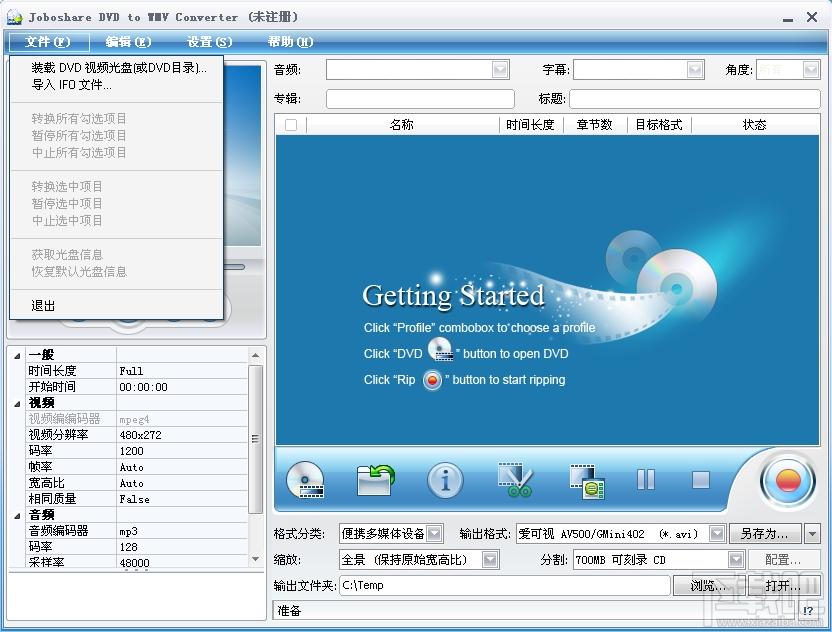Image resolution: width=832 pixels, height=632 pixels.
Task: Open the 文件(F) menu
Action: point(48,41)
